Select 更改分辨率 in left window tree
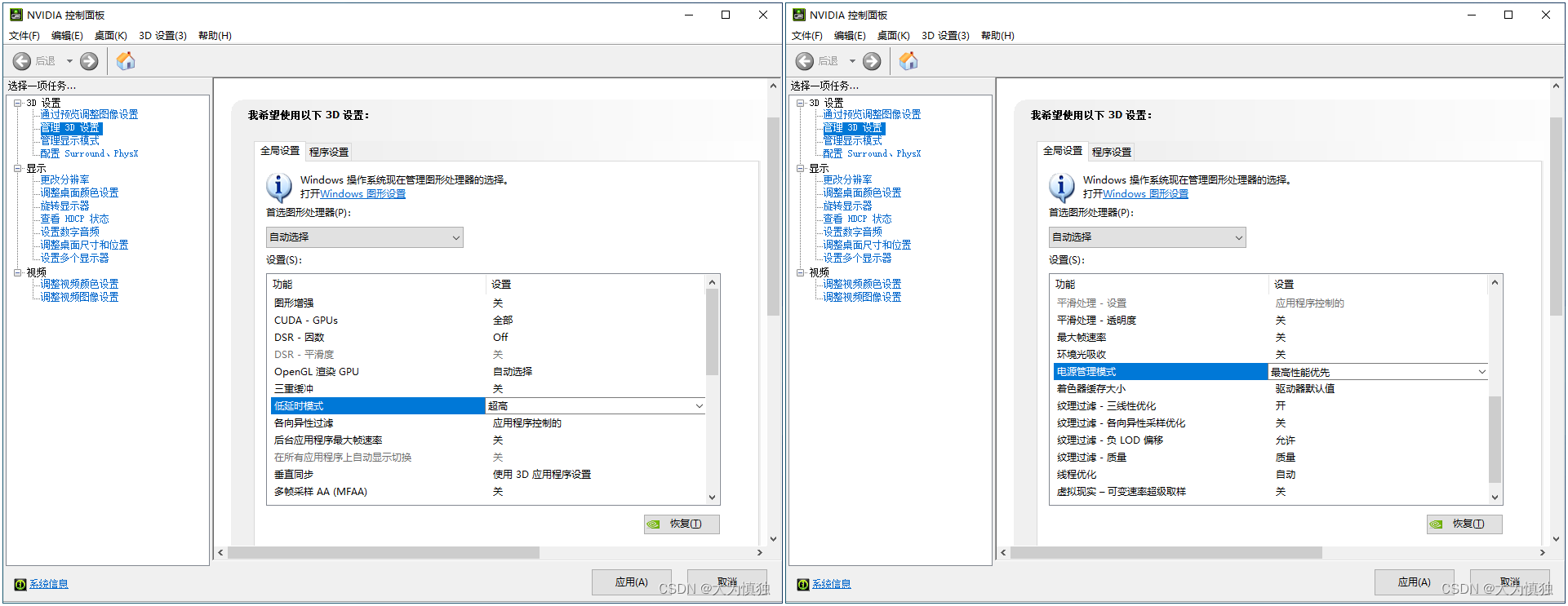Screen dimensions: 1568x606 [65, 179]
